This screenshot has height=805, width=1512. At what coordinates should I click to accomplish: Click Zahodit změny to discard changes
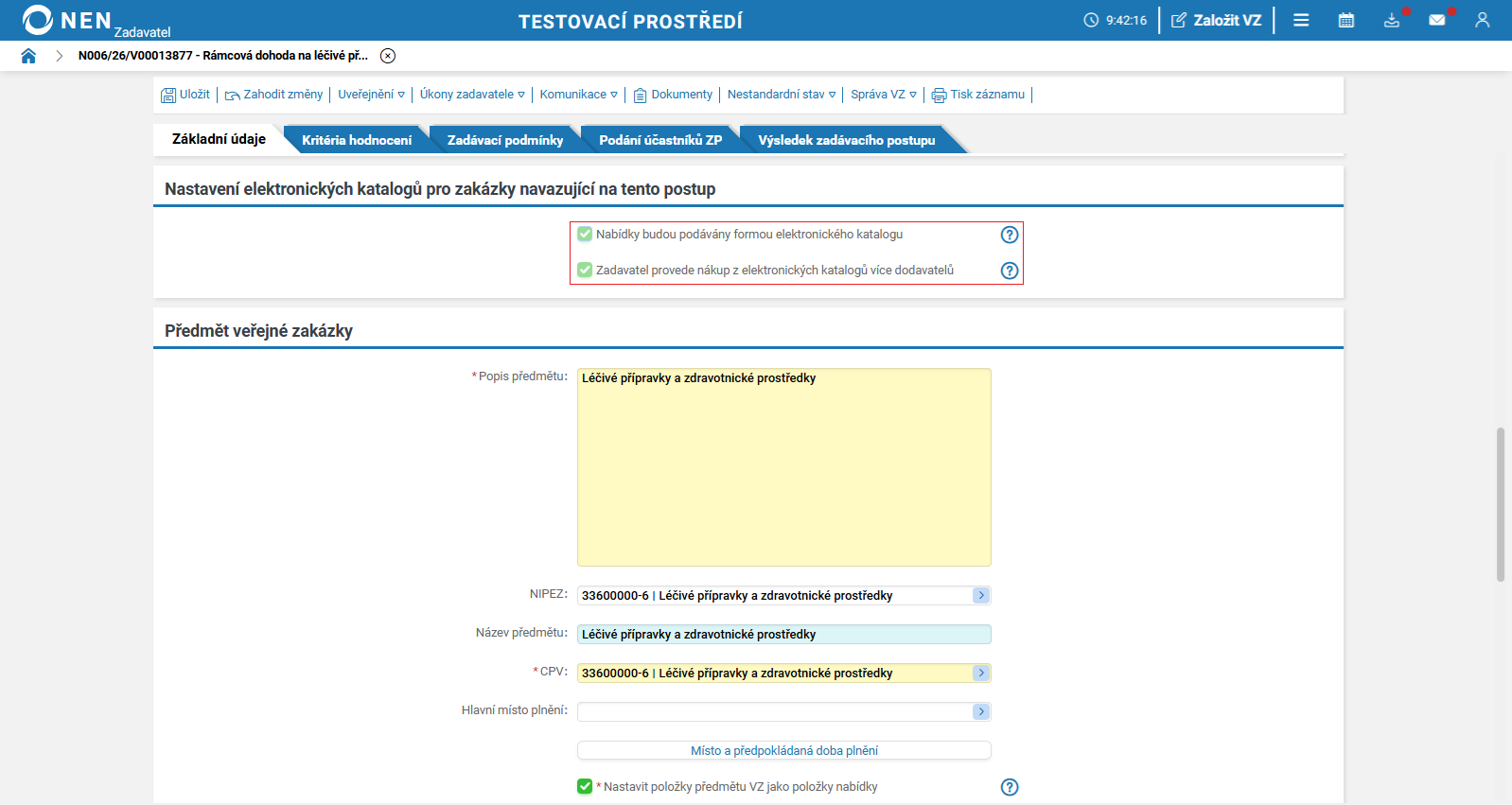[273, 95]
